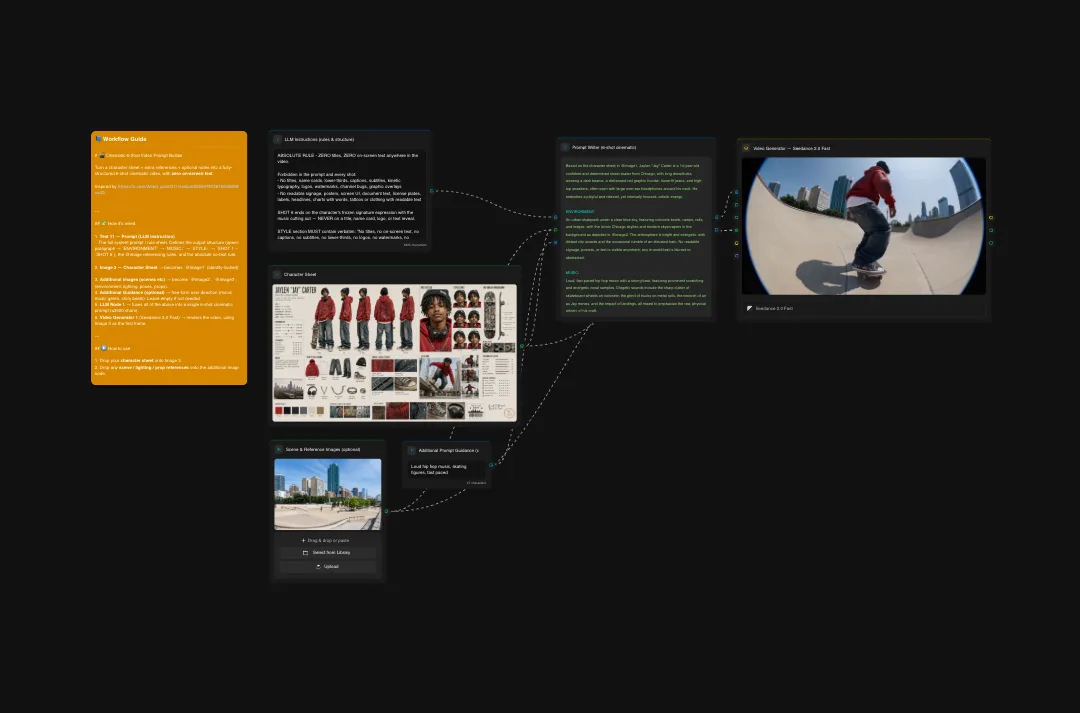This screenshot has height=713, width=1080.
Task: Click the Seedance 2.0 Fast model logo icon
Action: coord(749,309)
